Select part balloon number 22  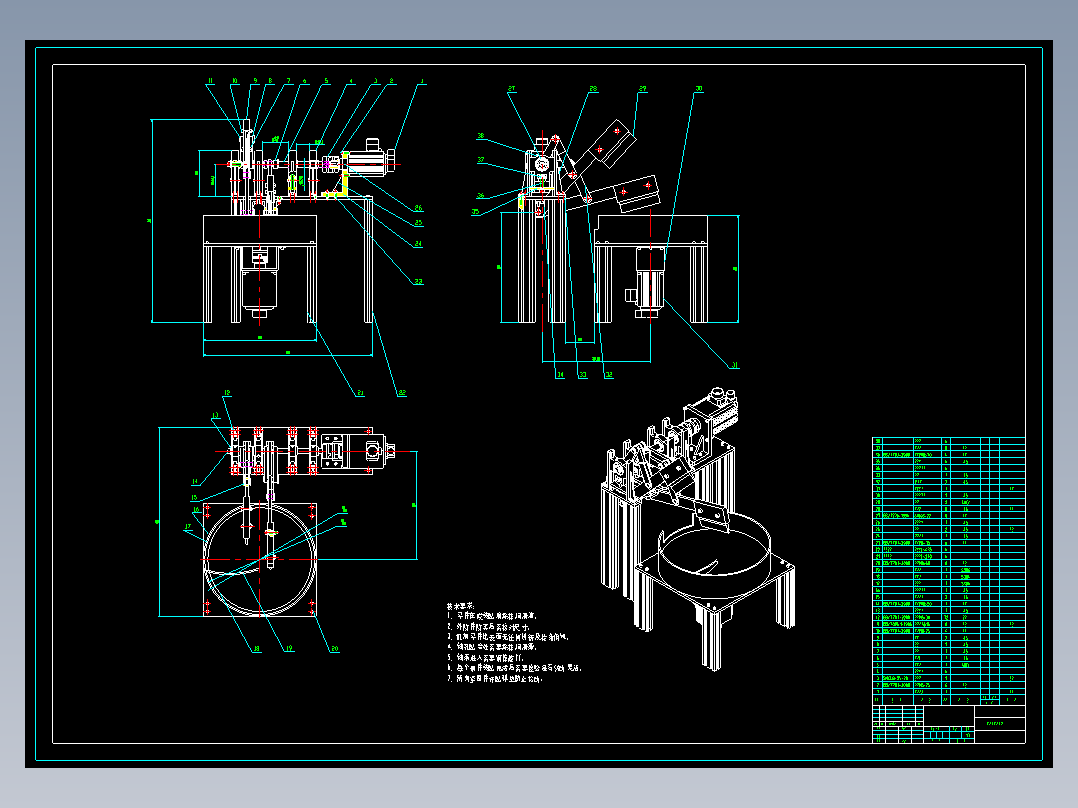(402, 393)
